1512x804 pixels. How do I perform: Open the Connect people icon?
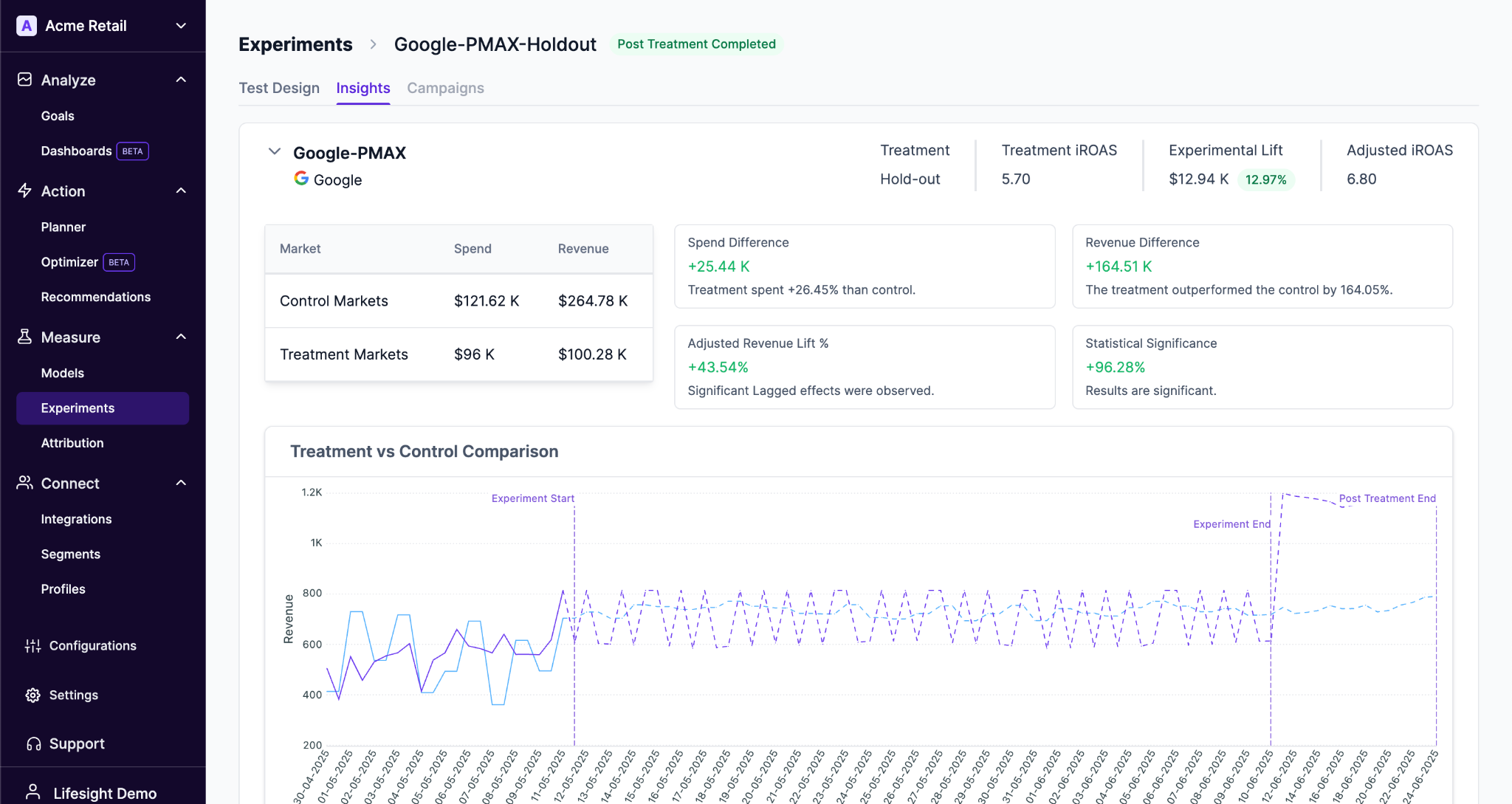click(24, 483)
